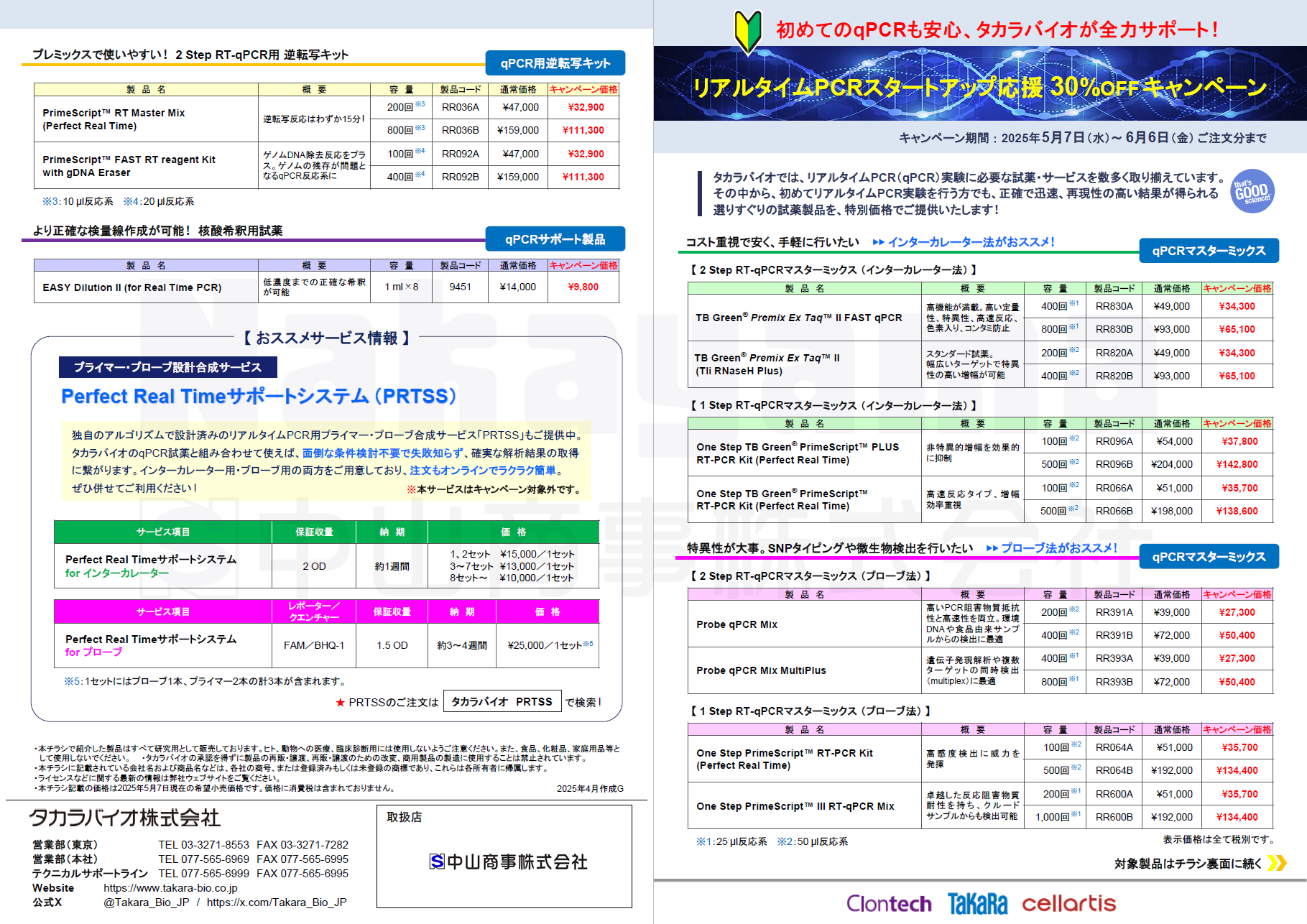Click the green サービス項目 table header
1307x924 pixels.
pyautogui.click(x=163, y=532)
